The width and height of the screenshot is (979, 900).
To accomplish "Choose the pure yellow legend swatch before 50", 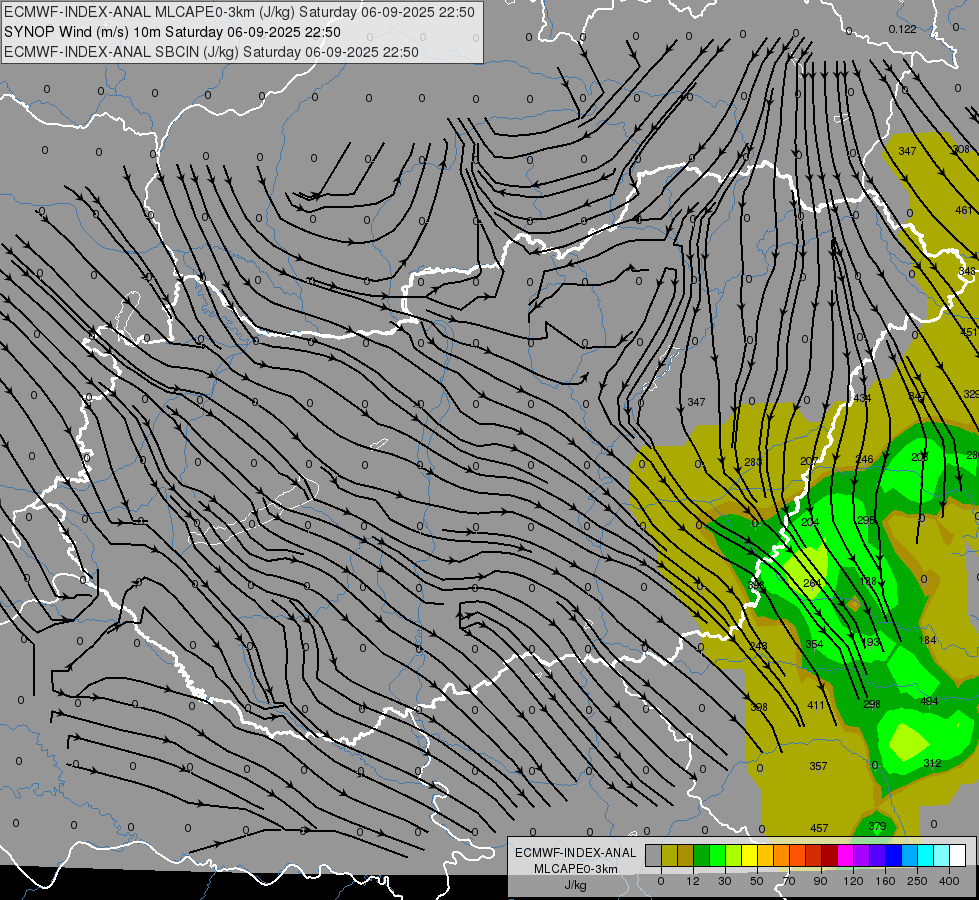I will click(750, 855).
